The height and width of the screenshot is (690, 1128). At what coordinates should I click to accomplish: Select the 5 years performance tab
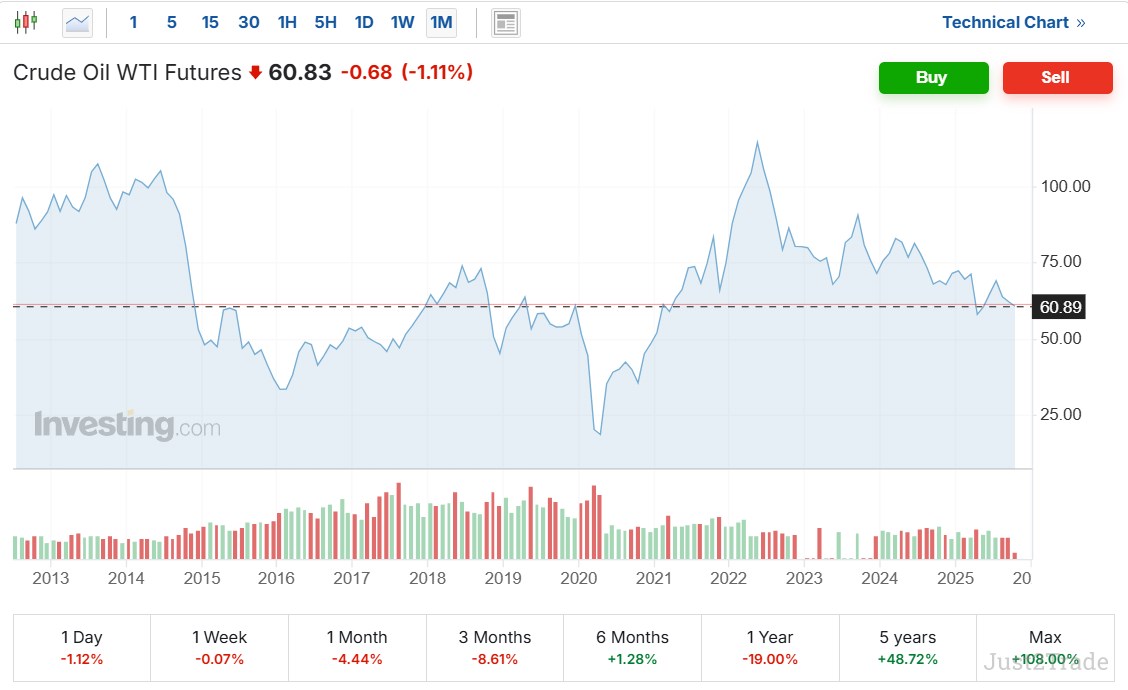tap(908, 647)
